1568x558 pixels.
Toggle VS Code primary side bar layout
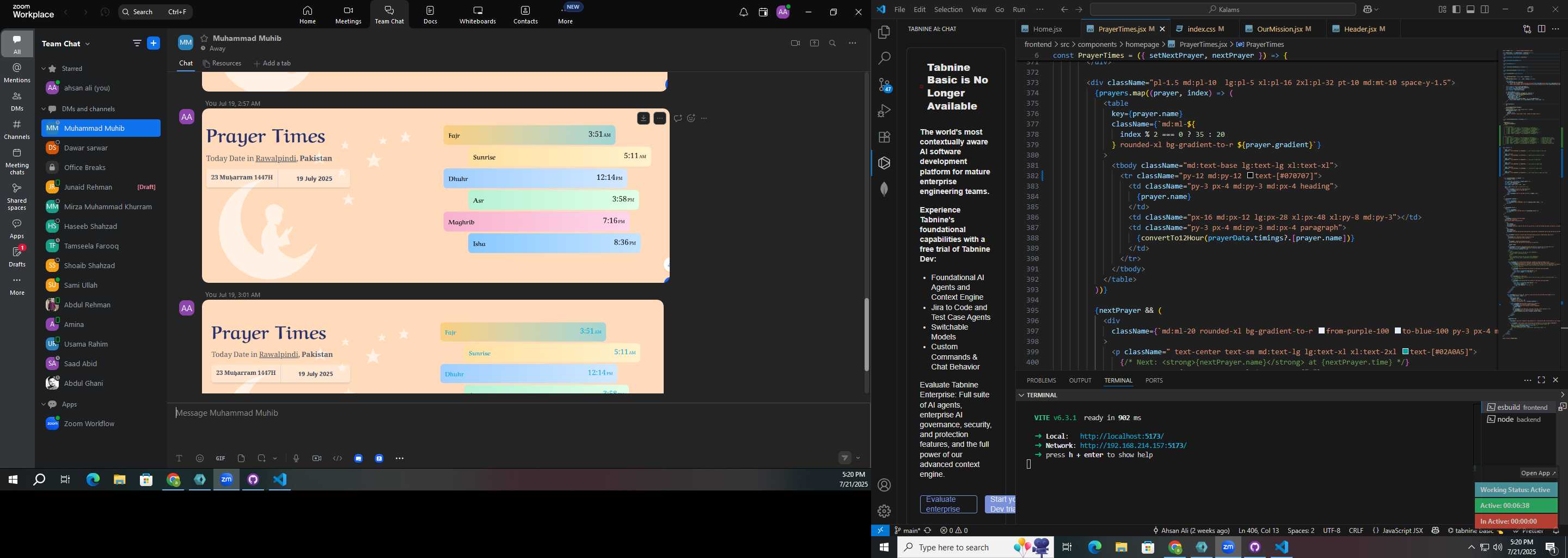pos(1456,9)
